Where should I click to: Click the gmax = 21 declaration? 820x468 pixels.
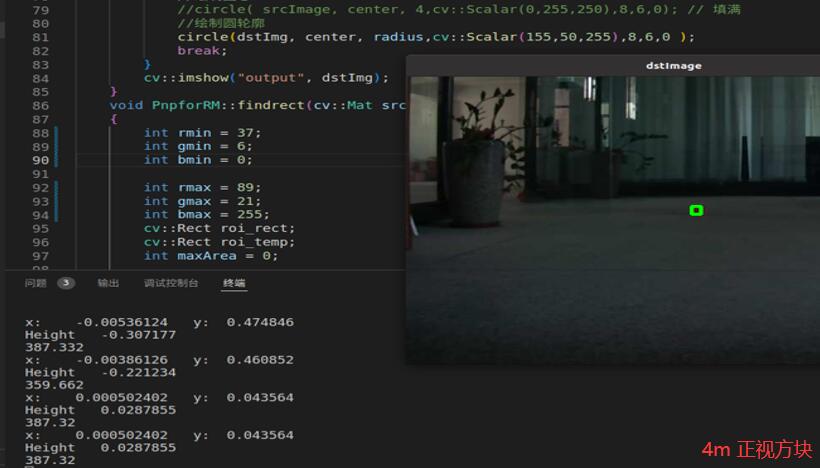pos(201,201)
